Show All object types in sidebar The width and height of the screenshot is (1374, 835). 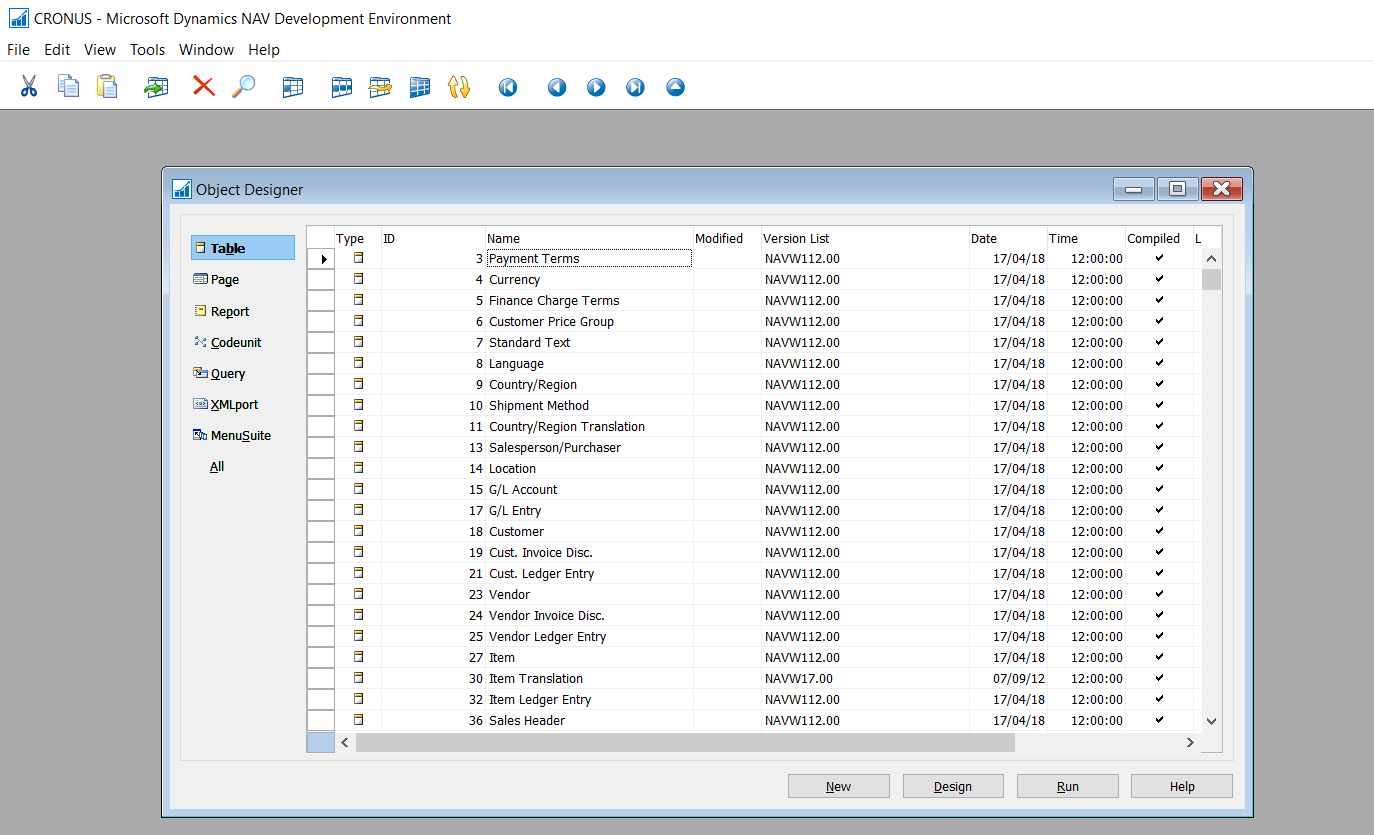point(217,467)
